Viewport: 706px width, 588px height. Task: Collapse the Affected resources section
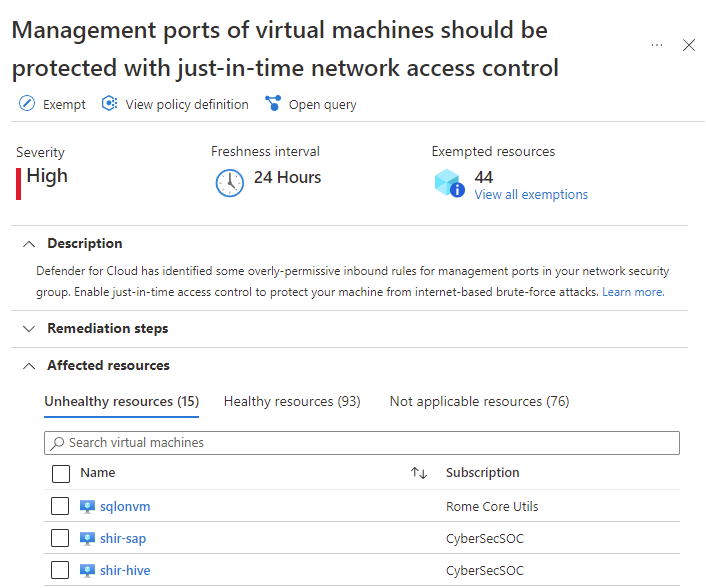point(28,365)
